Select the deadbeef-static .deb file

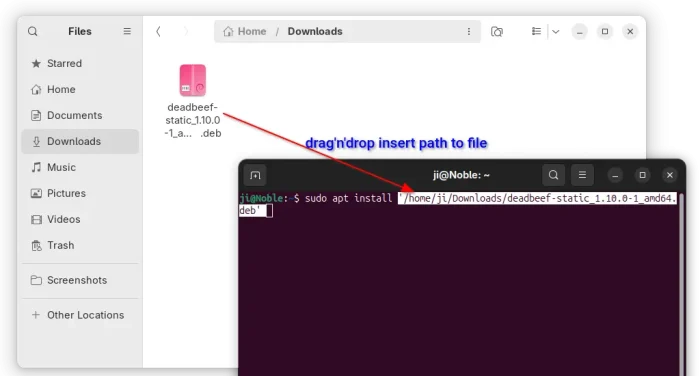pyautogui.click(x=193, y=101)
